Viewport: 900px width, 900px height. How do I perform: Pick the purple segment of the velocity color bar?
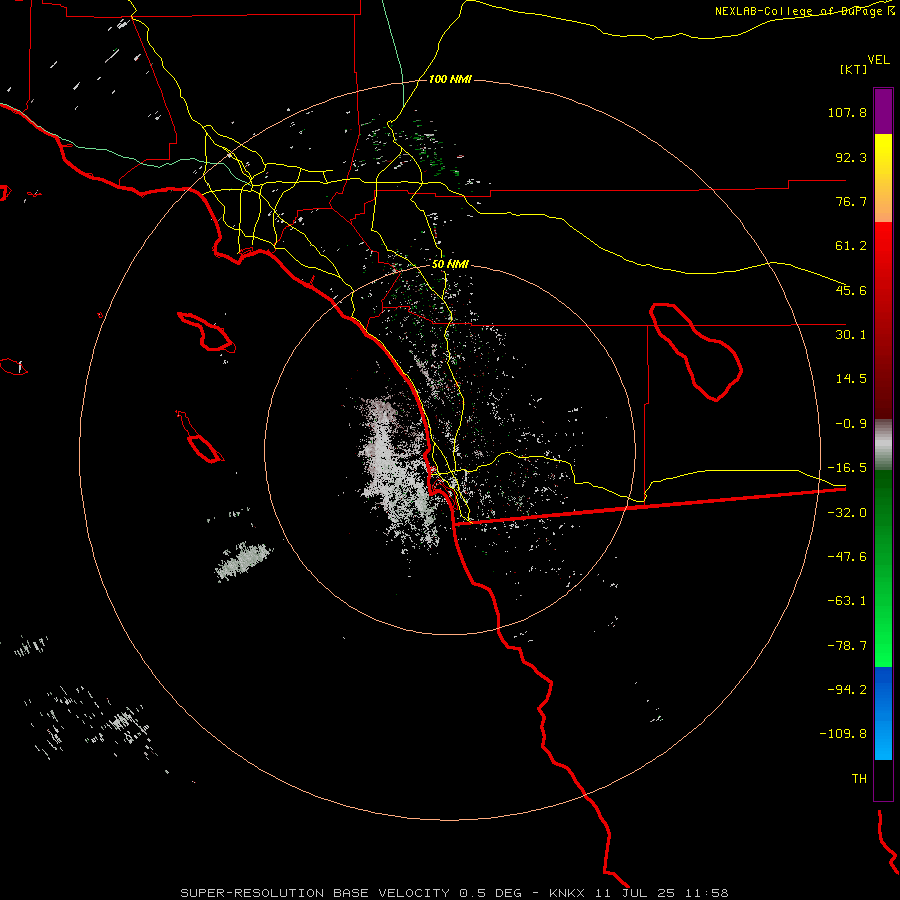883,111
